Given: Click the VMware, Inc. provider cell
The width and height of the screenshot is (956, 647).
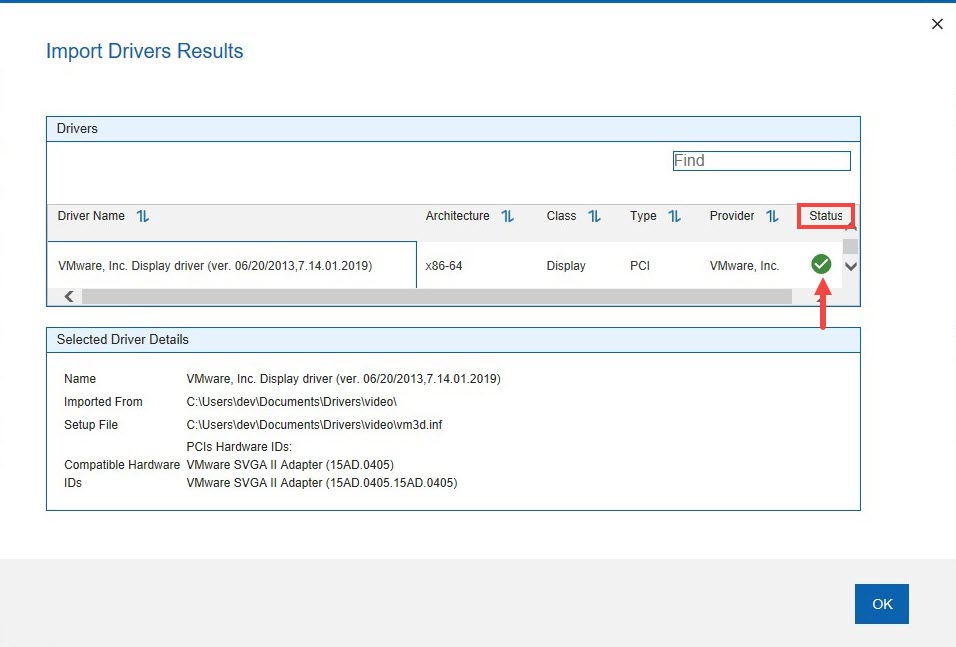Looking at the screenshot, I should [x=744, y=266].
